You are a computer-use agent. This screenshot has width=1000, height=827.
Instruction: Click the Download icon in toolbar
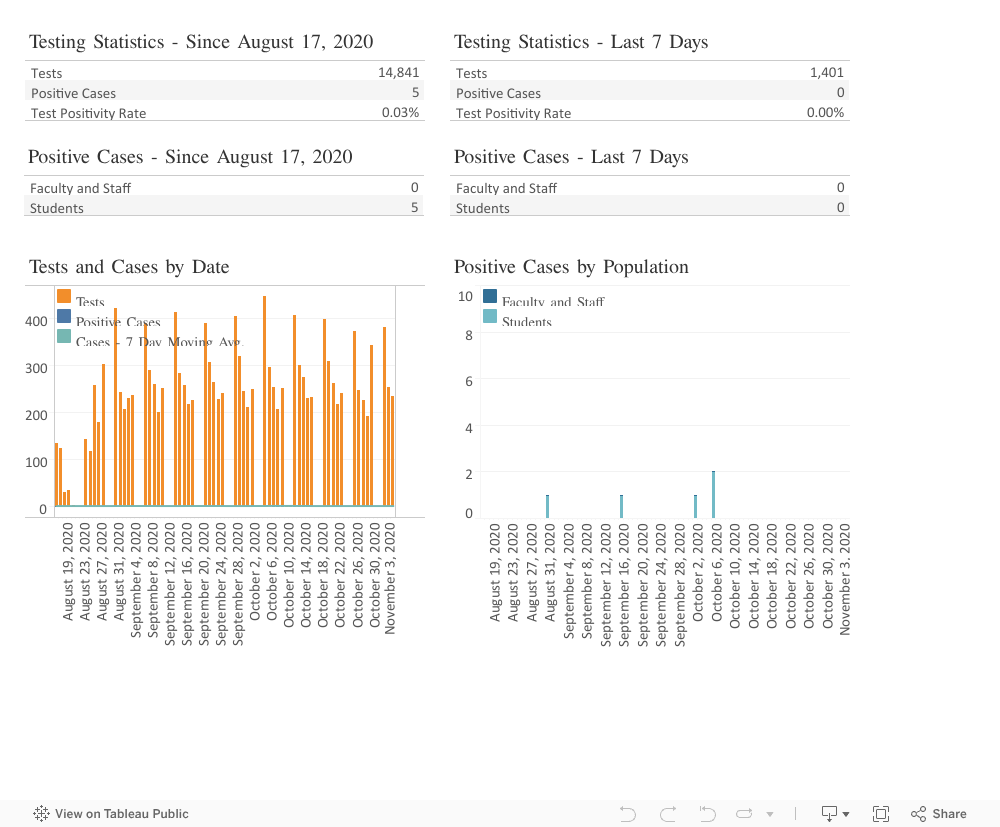pos(829,814)
